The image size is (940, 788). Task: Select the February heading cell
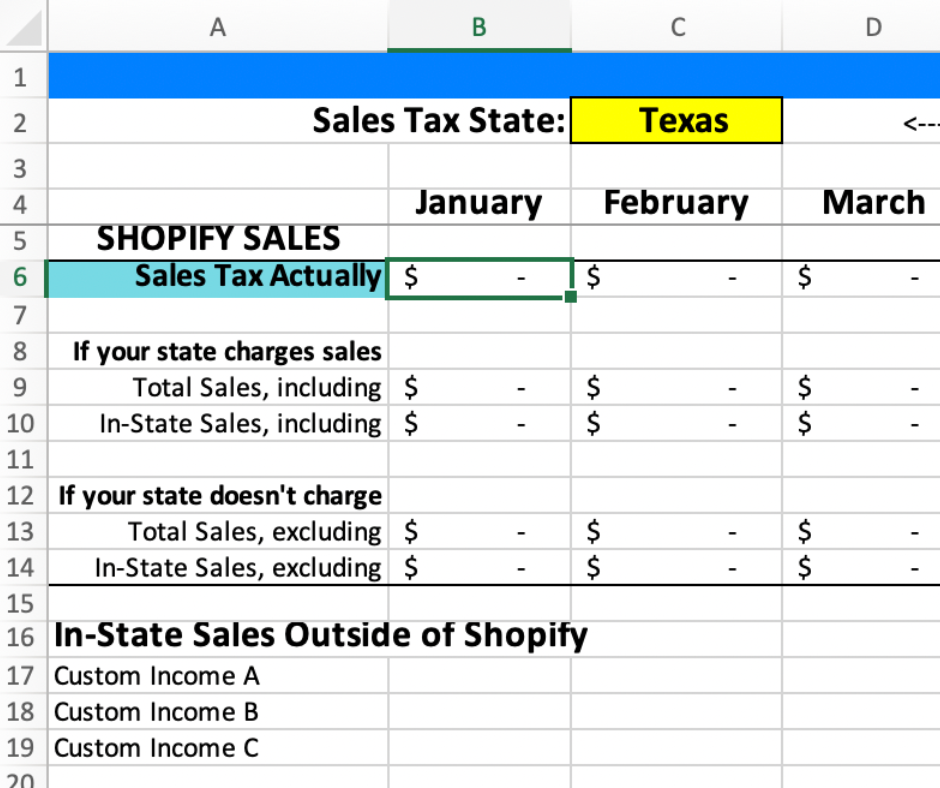point(676,204)
